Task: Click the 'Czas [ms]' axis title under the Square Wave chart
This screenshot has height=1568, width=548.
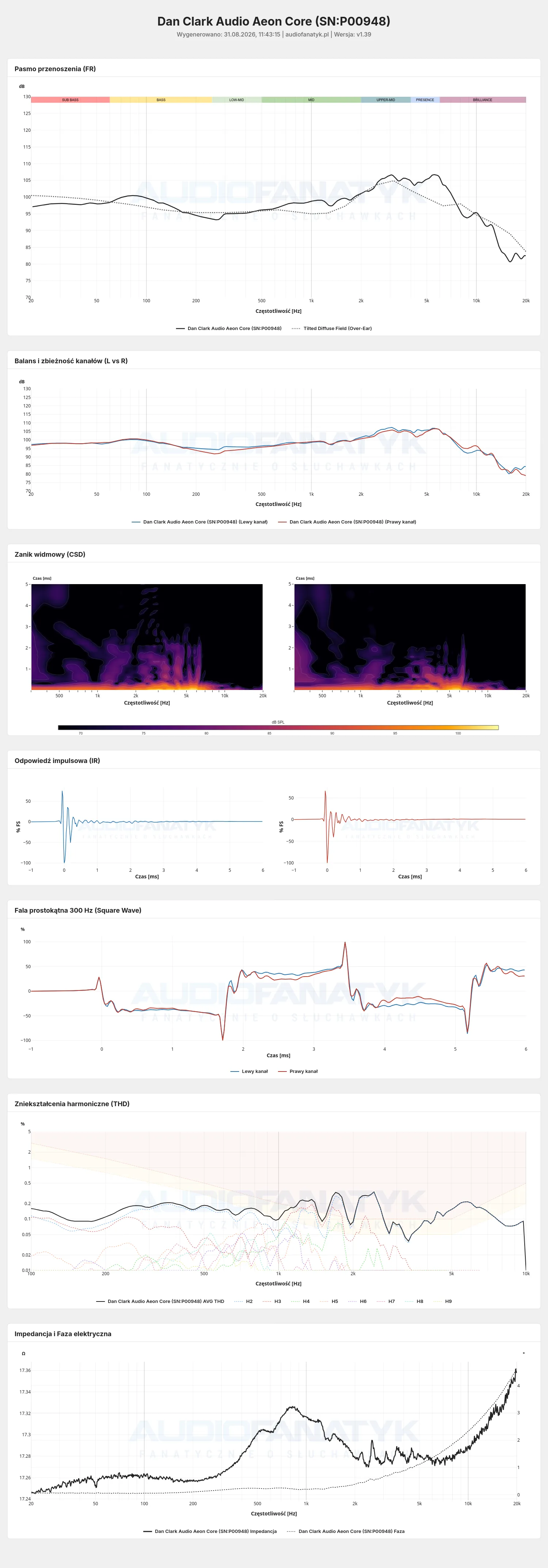Action: point(278,1055)
